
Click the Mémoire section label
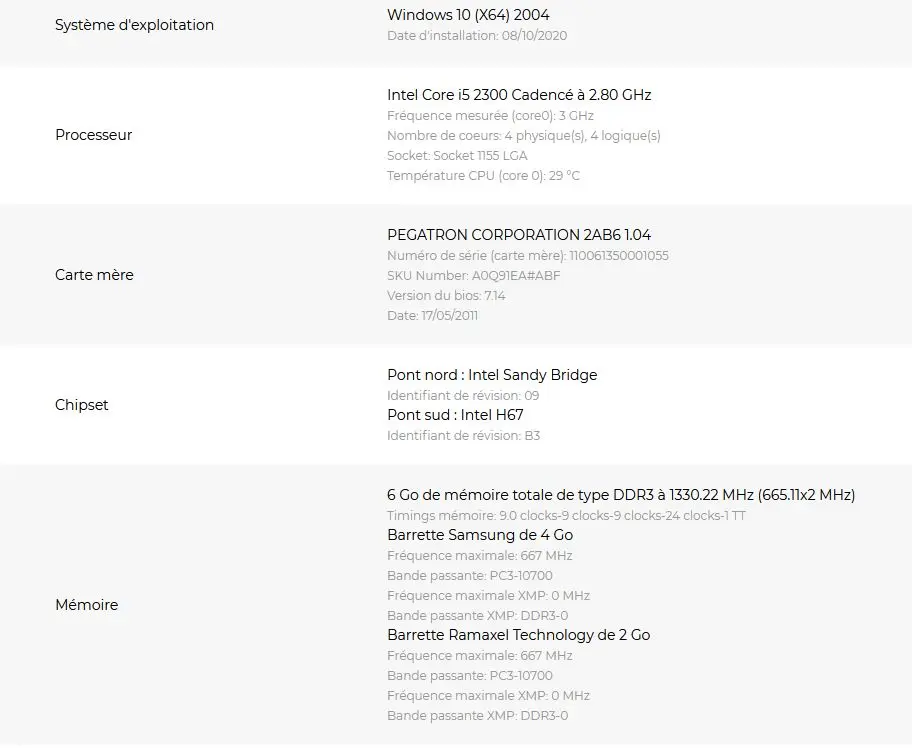coord(87,605)
